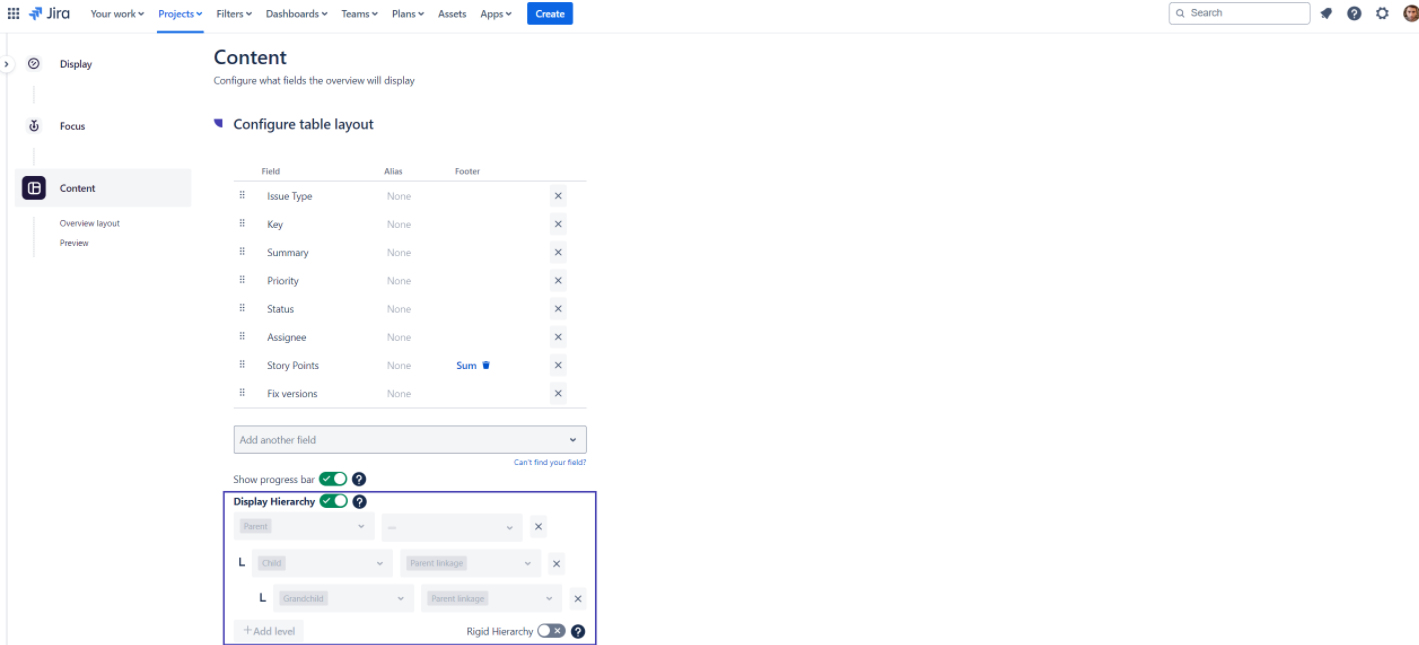
Task: Open the Add another field dropdown
Action: click(409, 439)
